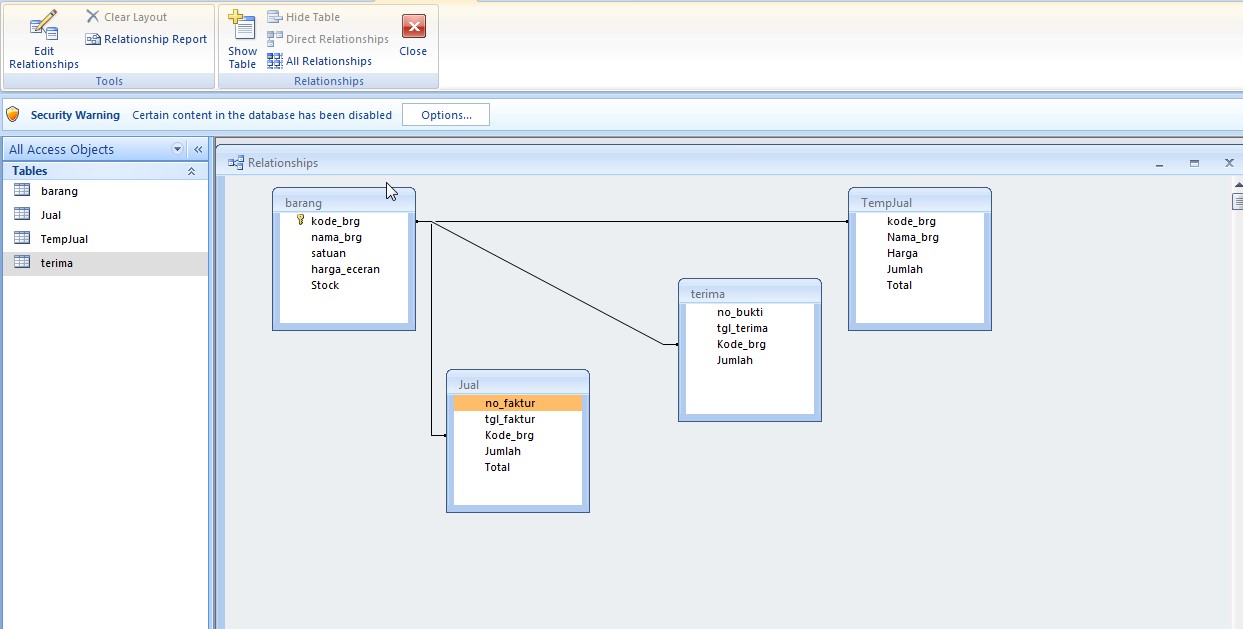Viewport: 1243px width, 629px height.
Task: Click the All Relationships icon
Action: 274,60
